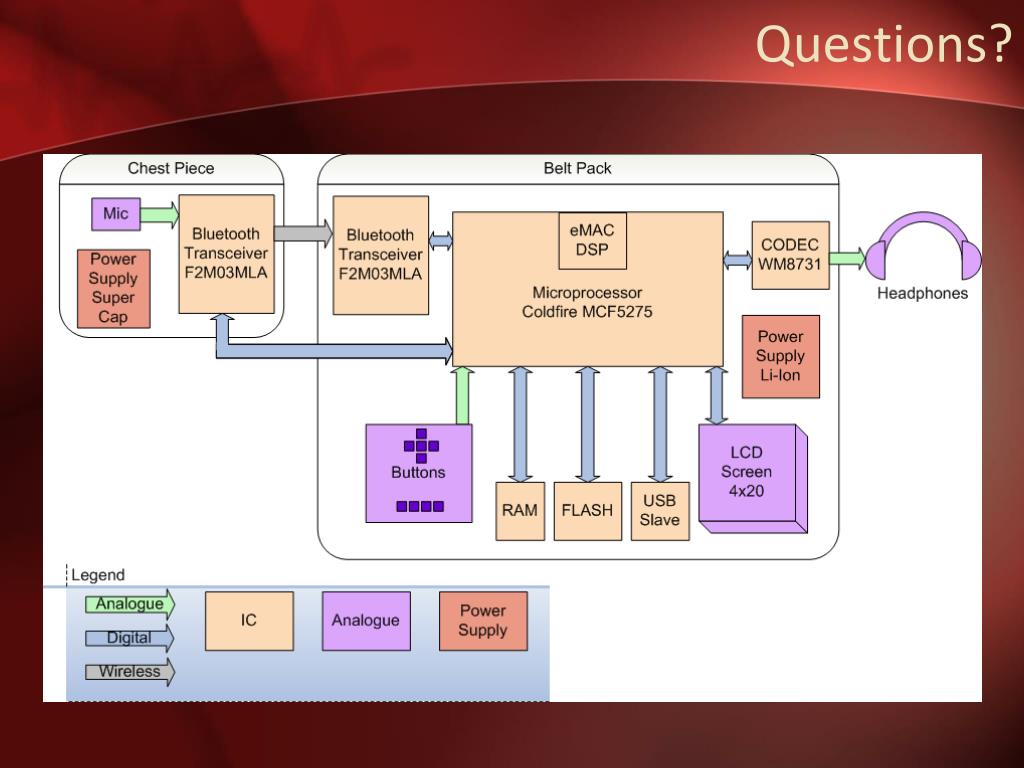
Task: Click the digital arrow above LCD Screen
Action: [716, 396]
